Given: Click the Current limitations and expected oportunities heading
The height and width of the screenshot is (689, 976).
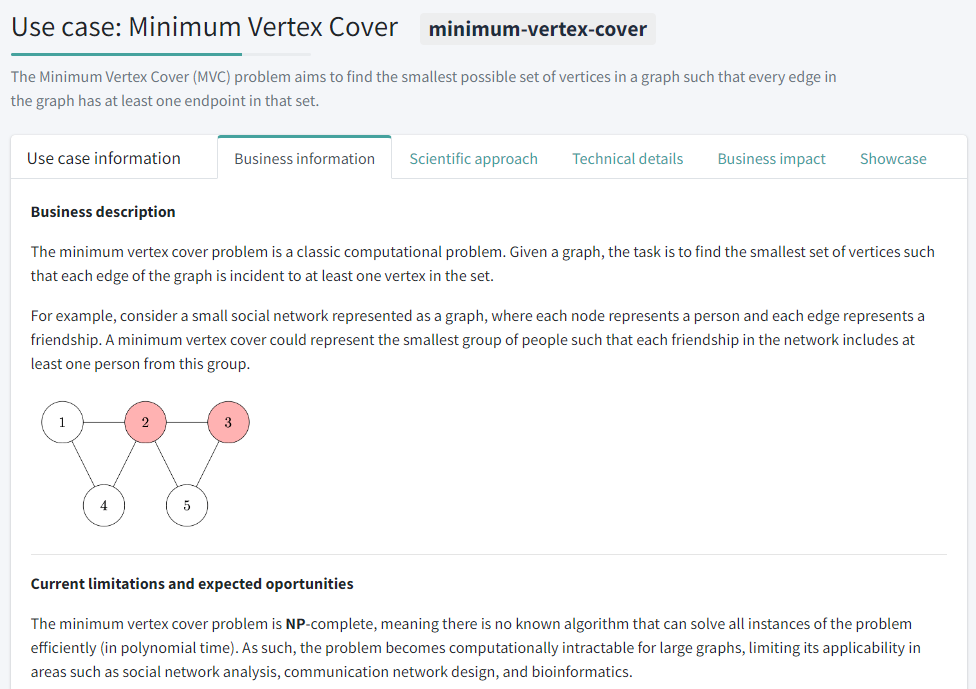Looking at the screenshot, I should coord(191,583).
